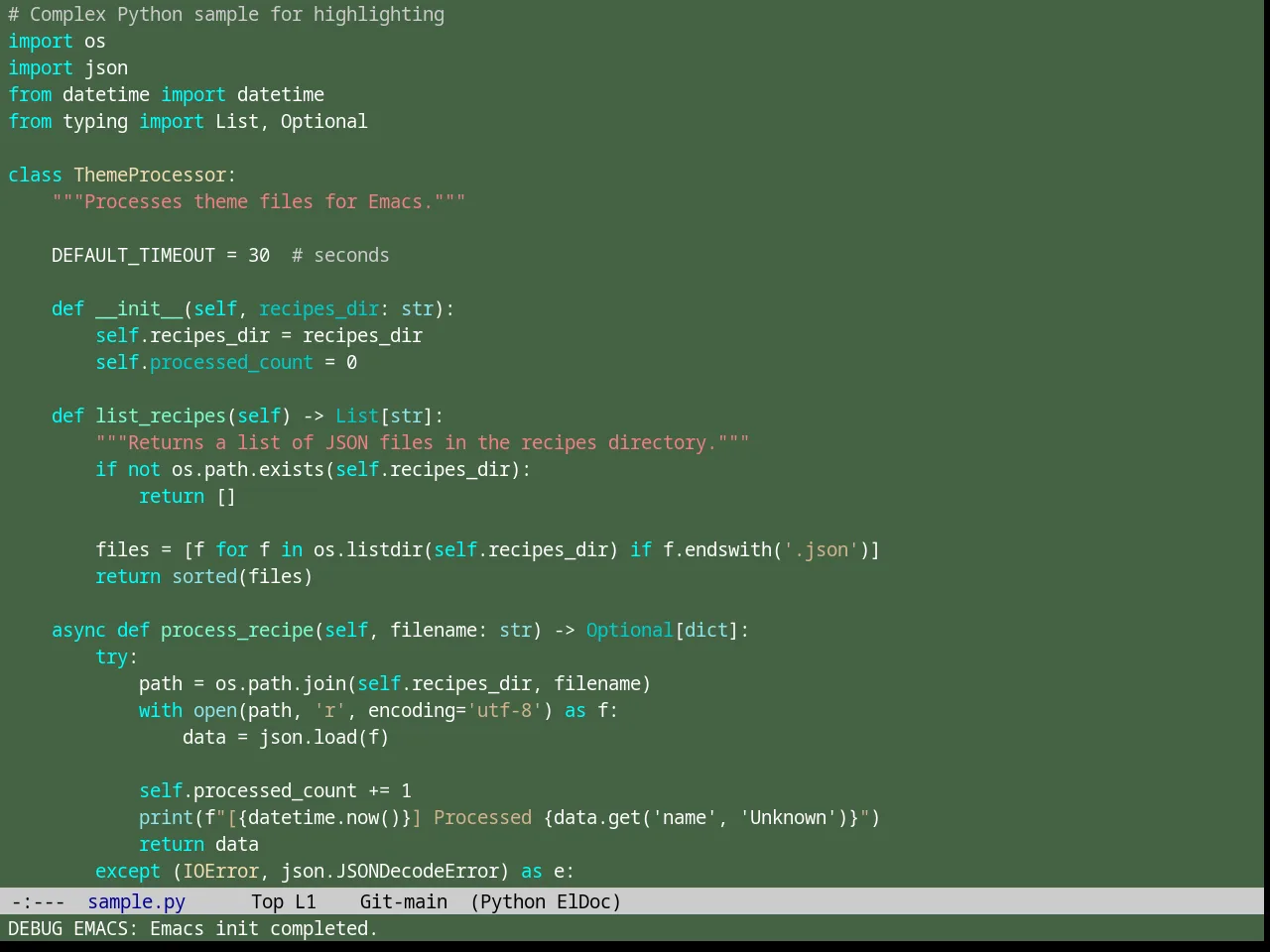Click the 'return []' statement
This screenshot has width=1270, height=952.
tap(188, 496)
